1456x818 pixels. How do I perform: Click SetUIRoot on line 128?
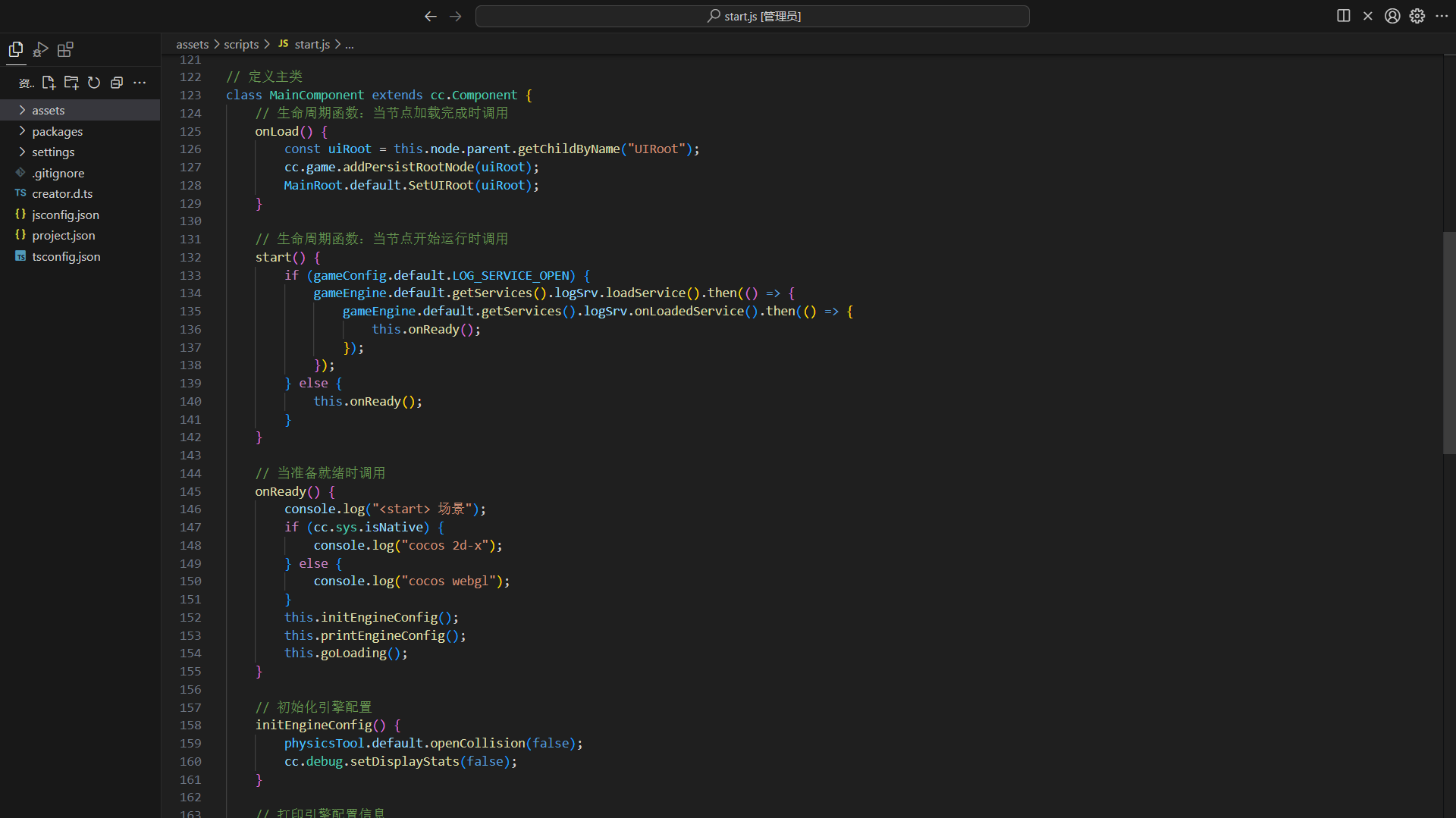pyautogui.click(x=441, y=186)
